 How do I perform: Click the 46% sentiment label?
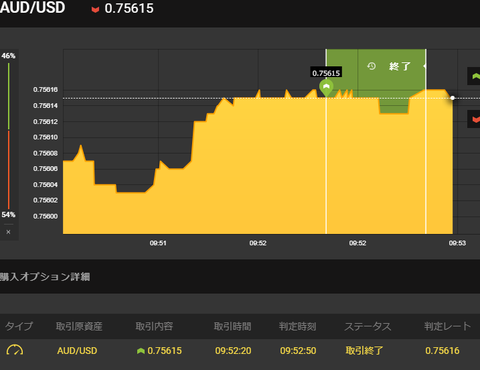pyautogui.click(x=8, y=56)
